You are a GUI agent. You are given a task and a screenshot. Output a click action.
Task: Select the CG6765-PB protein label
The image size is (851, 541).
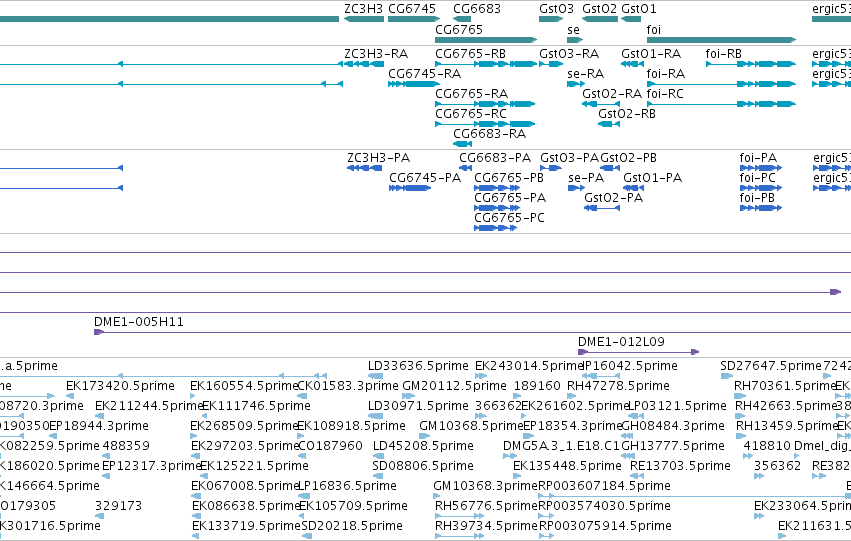(x=509, y=178)
